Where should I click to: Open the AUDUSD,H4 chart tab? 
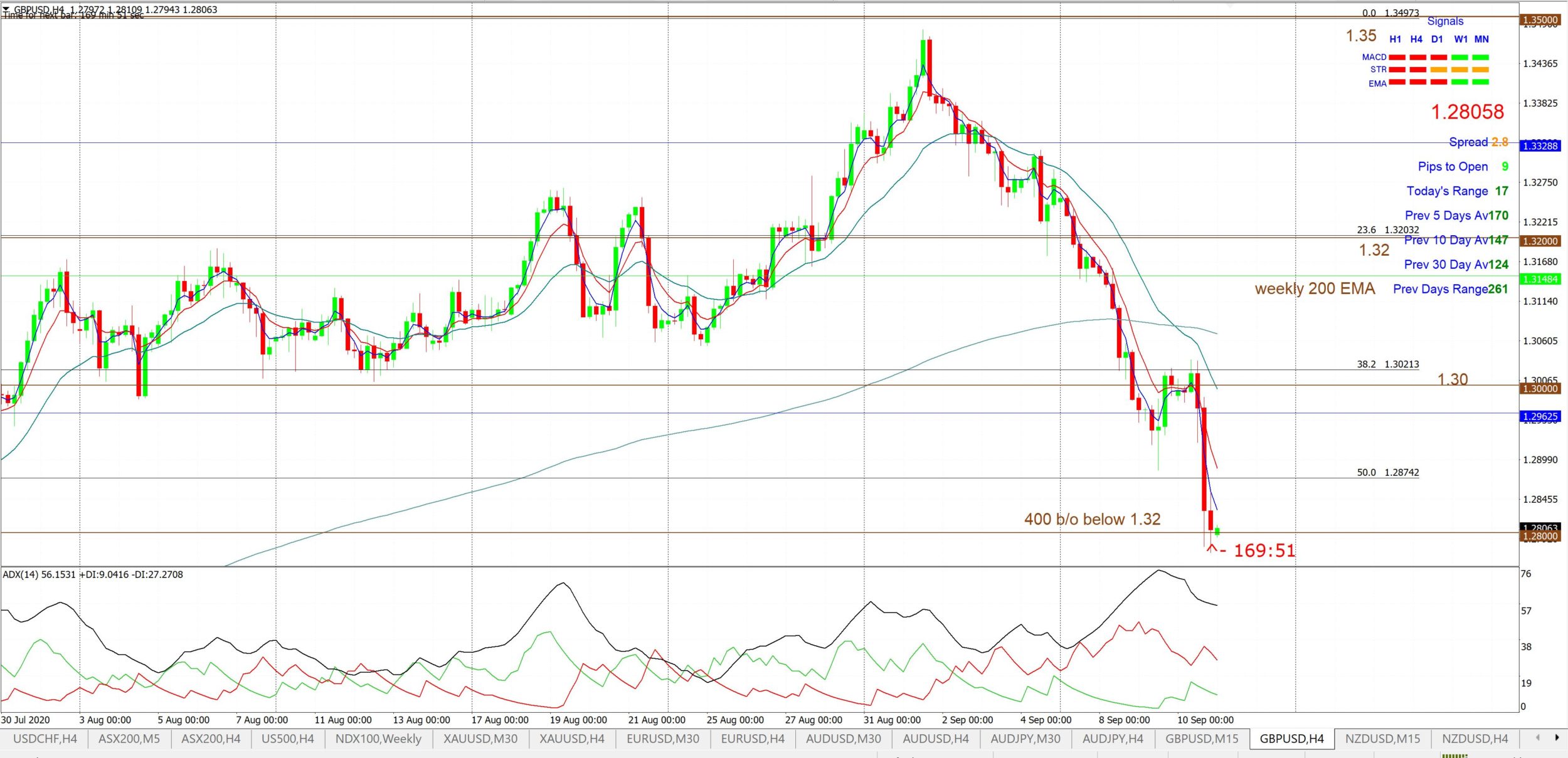(936, 739)
